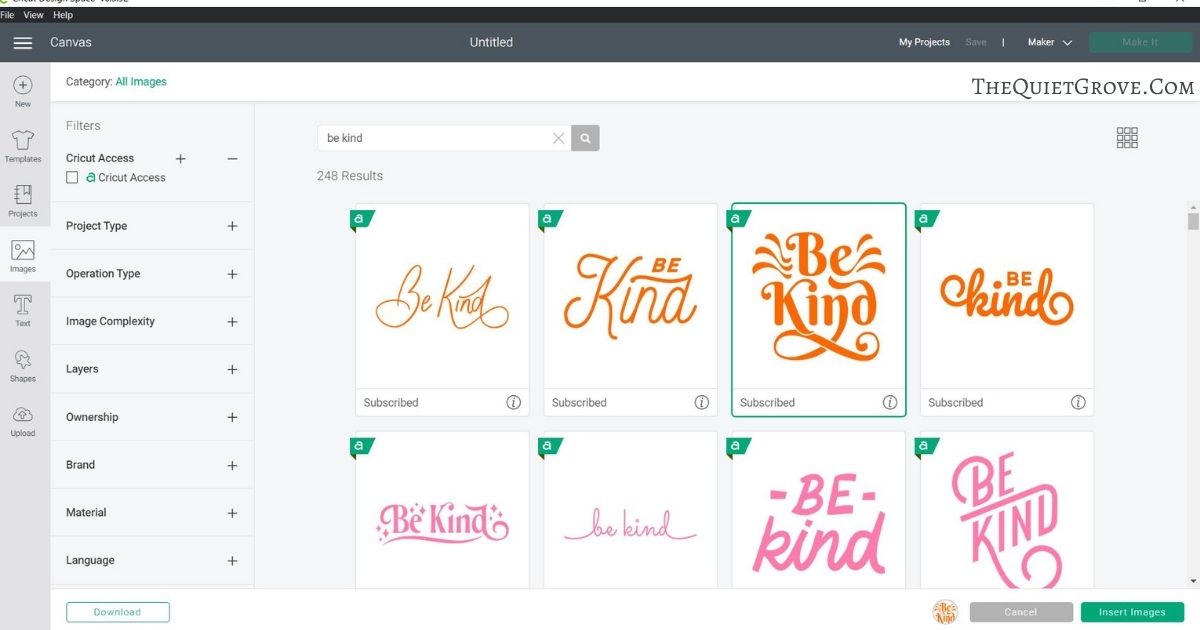
Task: Expand the Layers filter
Action: pyautogui.click(x=232, y=370)
